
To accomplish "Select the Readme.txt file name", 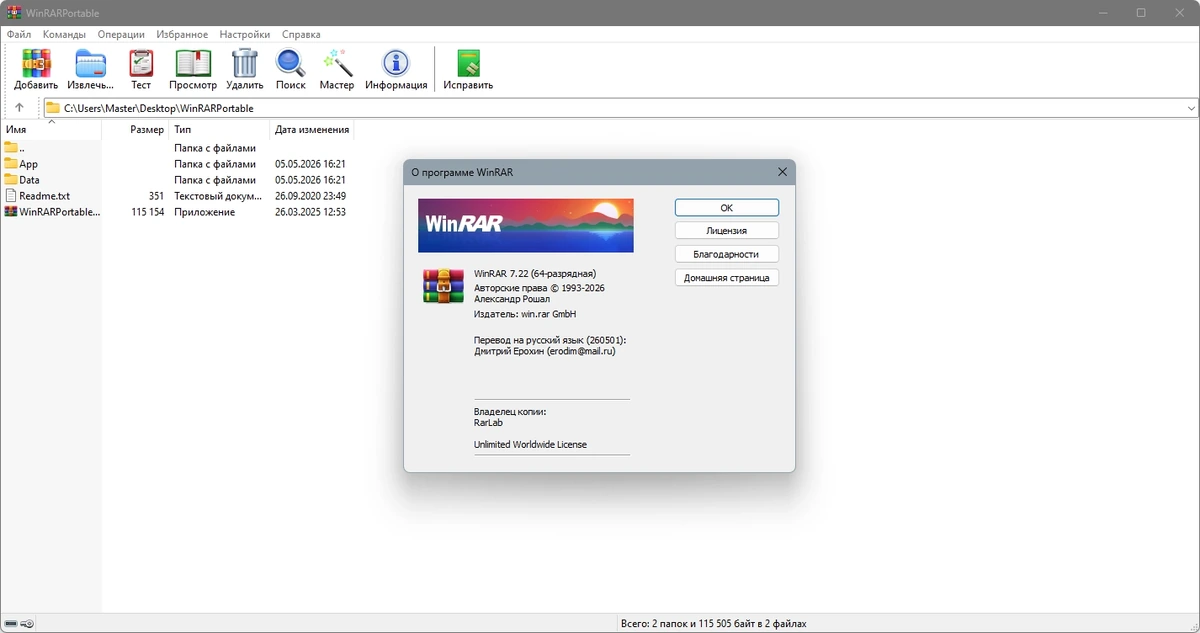I will 44,196.
